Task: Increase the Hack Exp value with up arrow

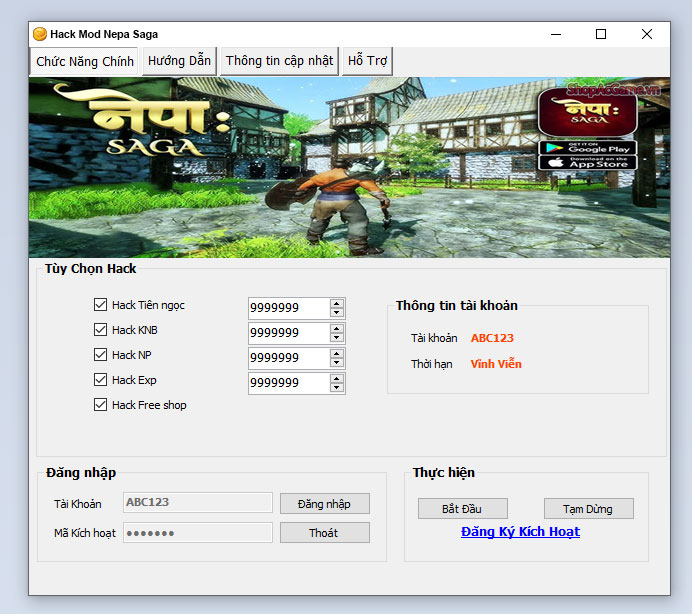Action: pos(337,379)
